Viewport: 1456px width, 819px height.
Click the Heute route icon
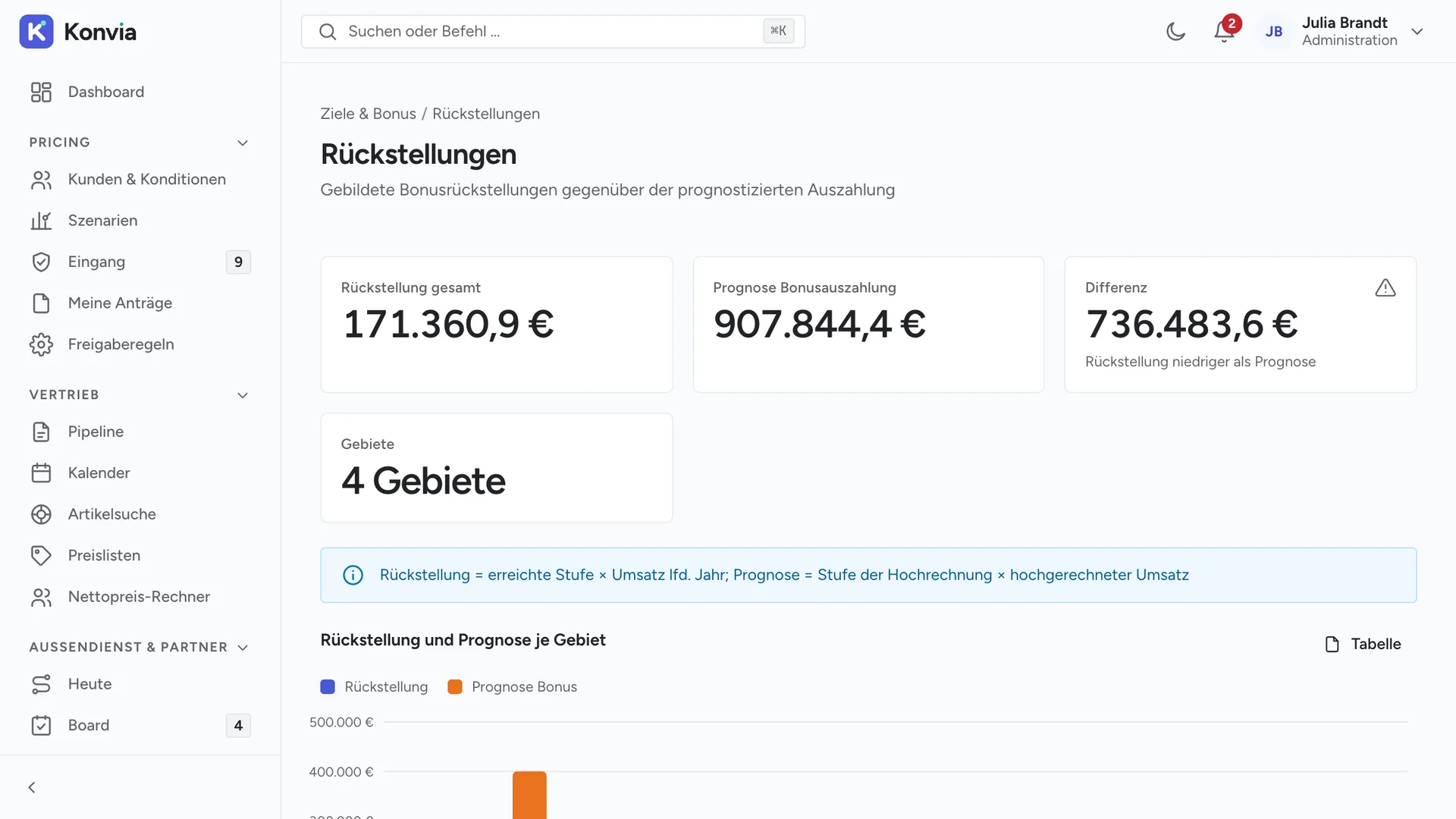coord(41,684)
